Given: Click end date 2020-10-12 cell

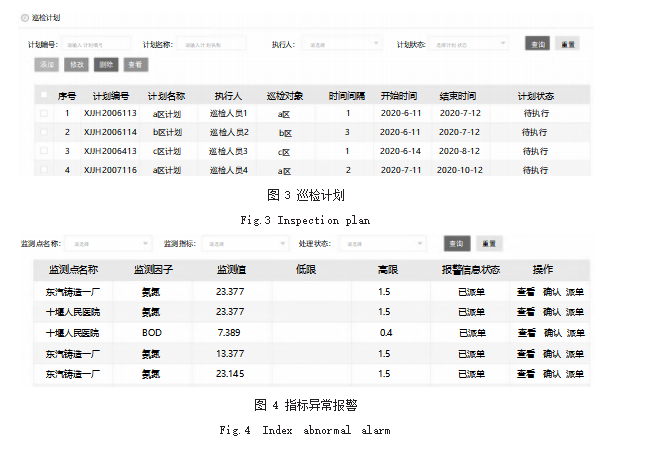Looking at the screenshot, I should (x=460, y=170).
